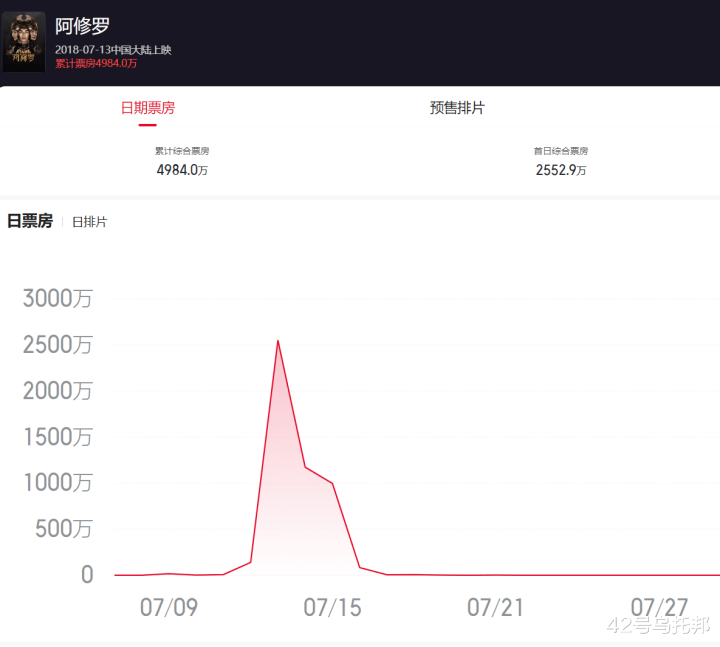Click the 累计综合票房 value 4984.0万

pos(182,170)
